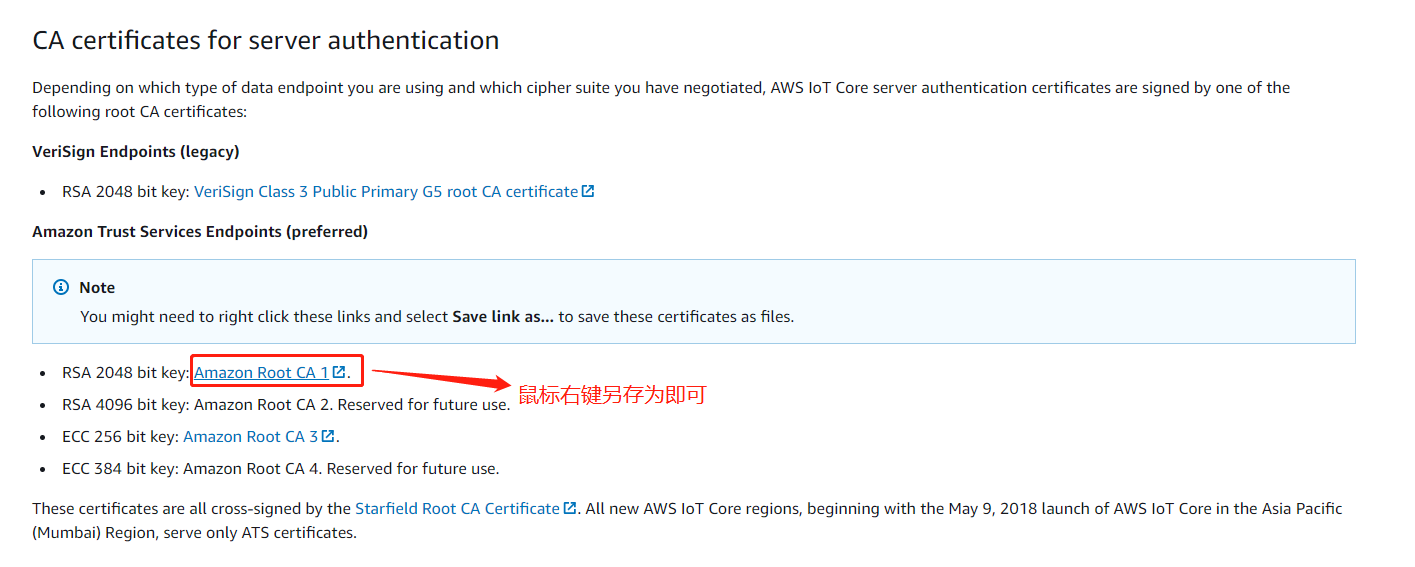Click the "Amazon Root CA 2. Reserved for future use" text
Viewport: 1415px width, 567px height.
352,404
